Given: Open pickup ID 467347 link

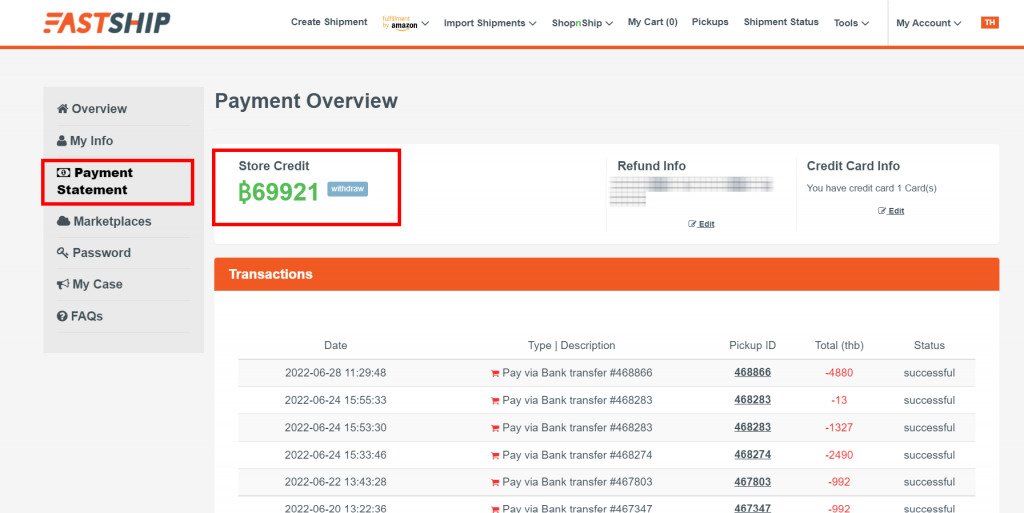Looking at the screenshot, I should [x=752, y=508].
